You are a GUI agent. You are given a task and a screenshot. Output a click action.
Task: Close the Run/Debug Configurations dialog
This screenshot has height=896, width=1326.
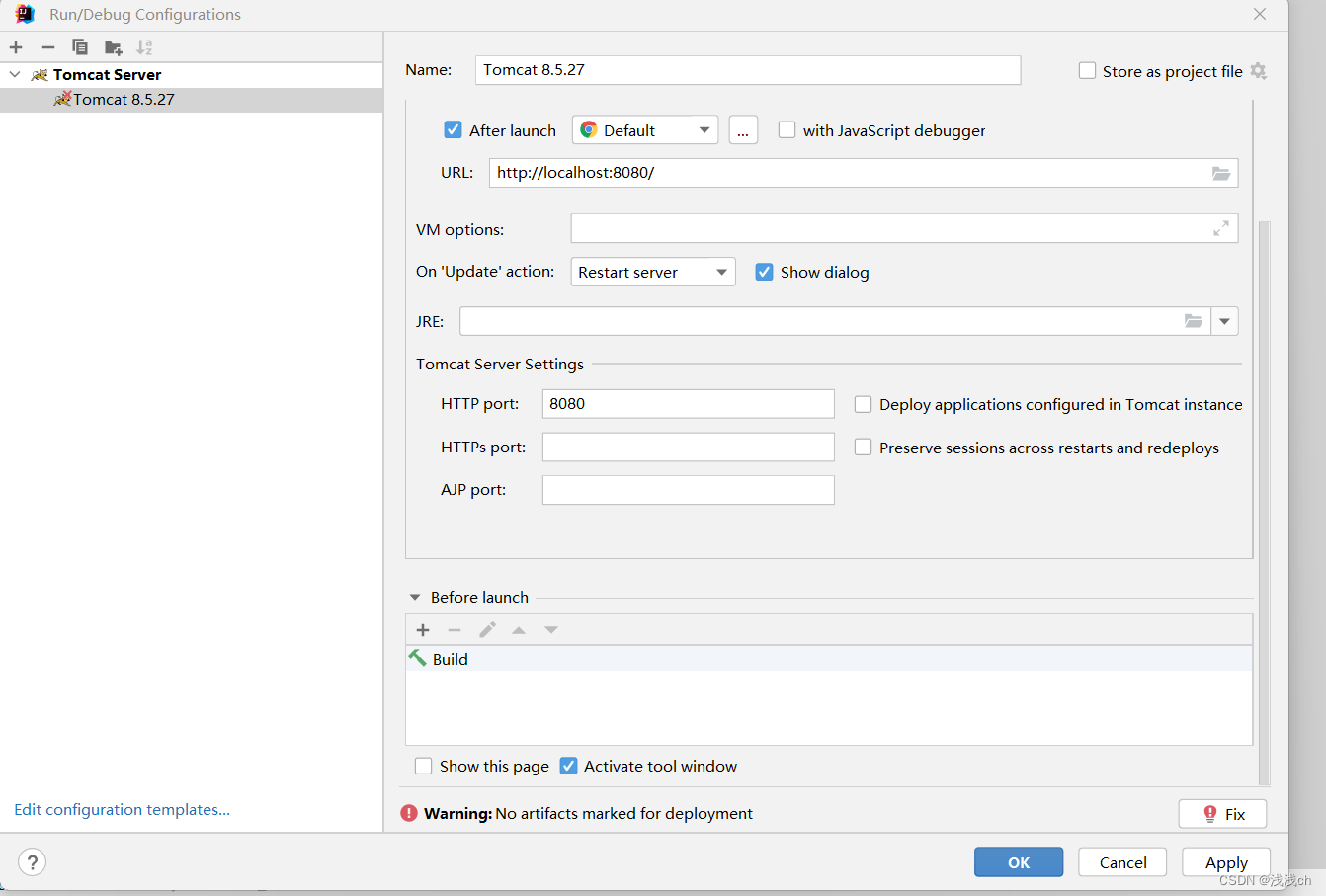1260,14
